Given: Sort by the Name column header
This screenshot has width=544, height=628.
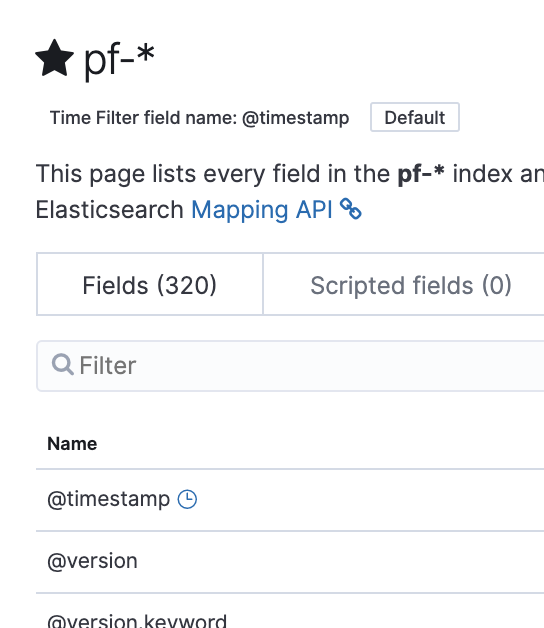Looking at the screenshot, I should tap(72, 444).
